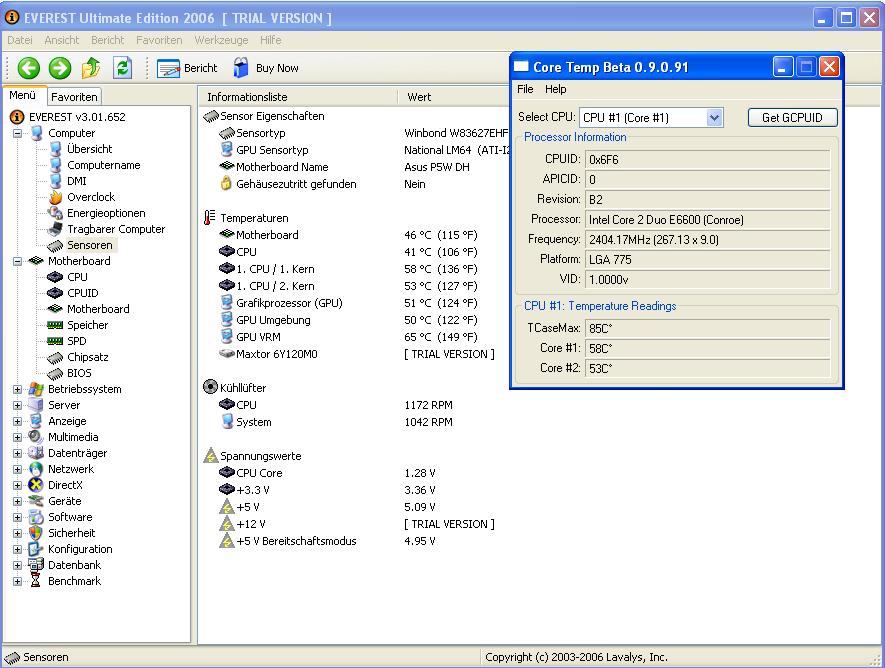Select Übersicht in the Computer tree
The width and height of the screenshot is (885, 668).
[x=89, y=149]
